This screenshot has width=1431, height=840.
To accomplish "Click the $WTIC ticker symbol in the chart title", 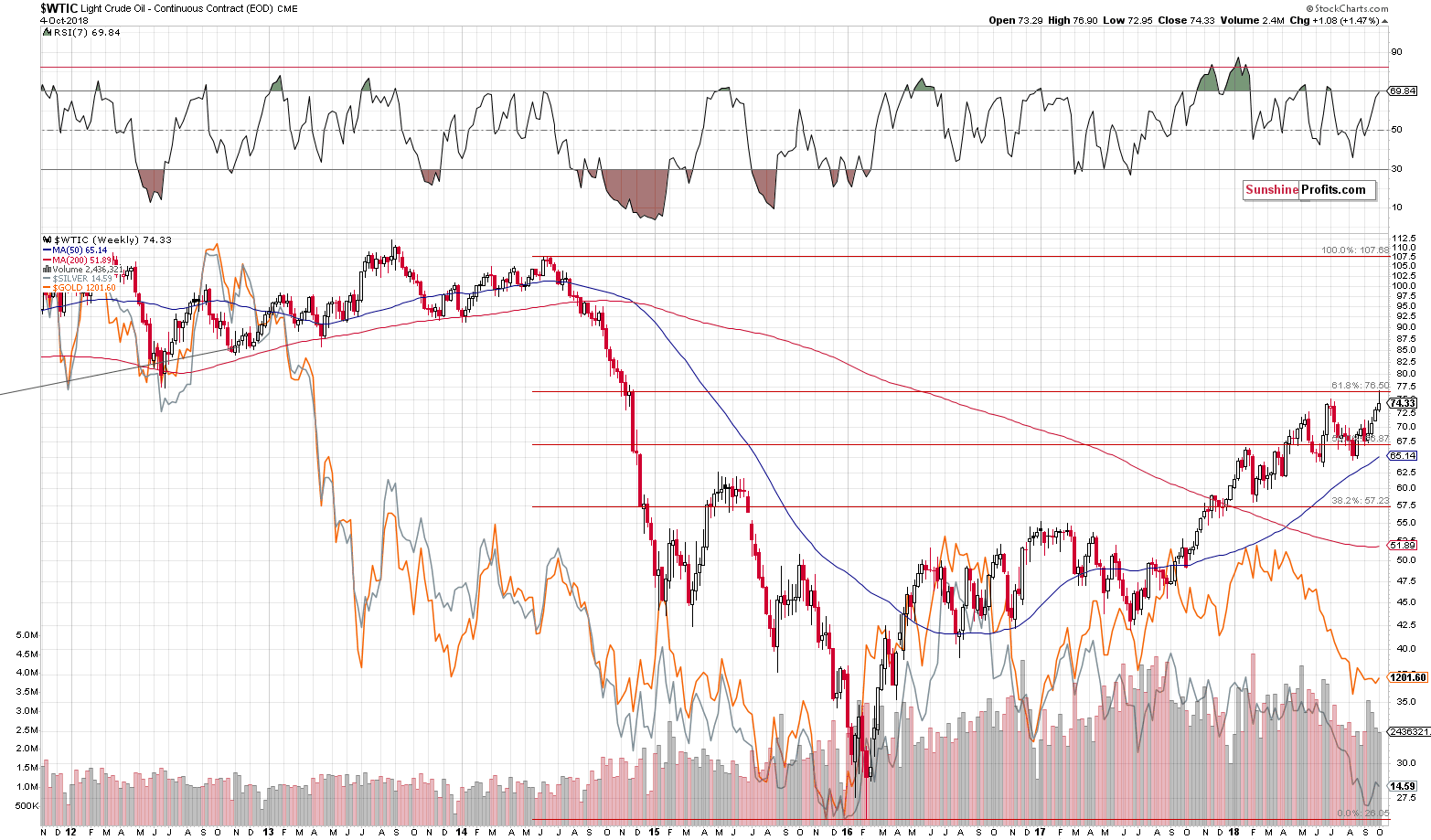I will point(59,7).
